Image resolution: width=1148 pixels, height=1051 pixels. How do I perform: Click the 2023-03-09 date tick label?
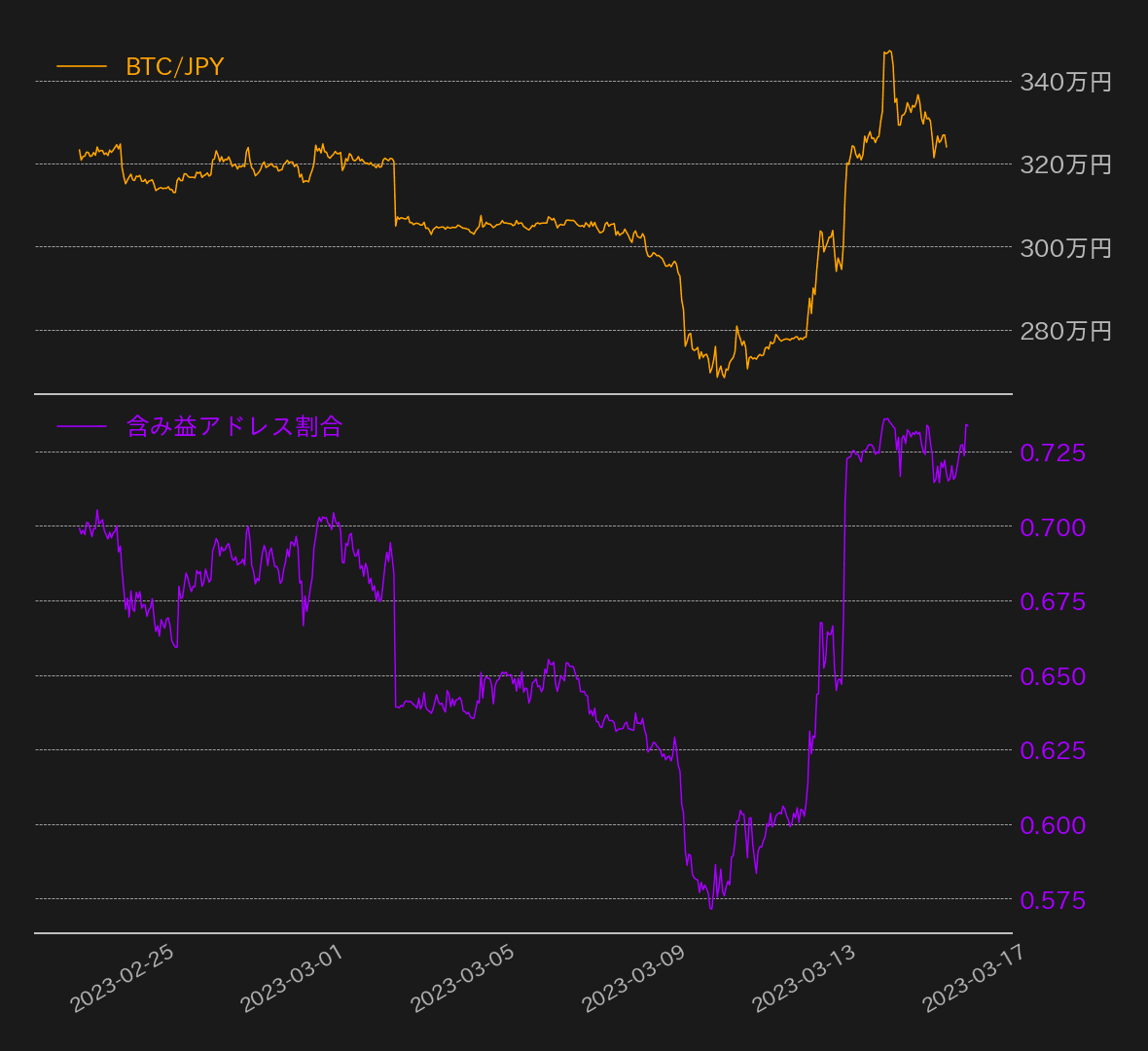click(633, 978)
